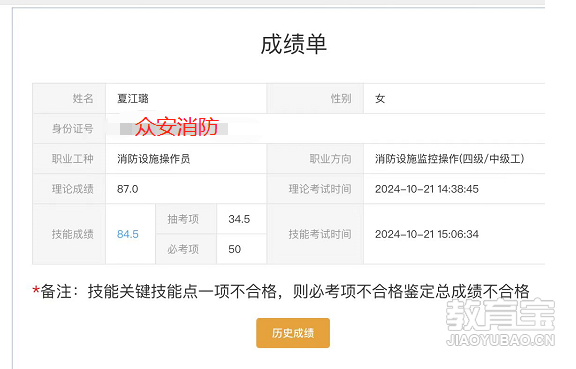Viewport: 576px width, 369px height.
Task: Select the name value 夏江璐
Action: [133, 98]
